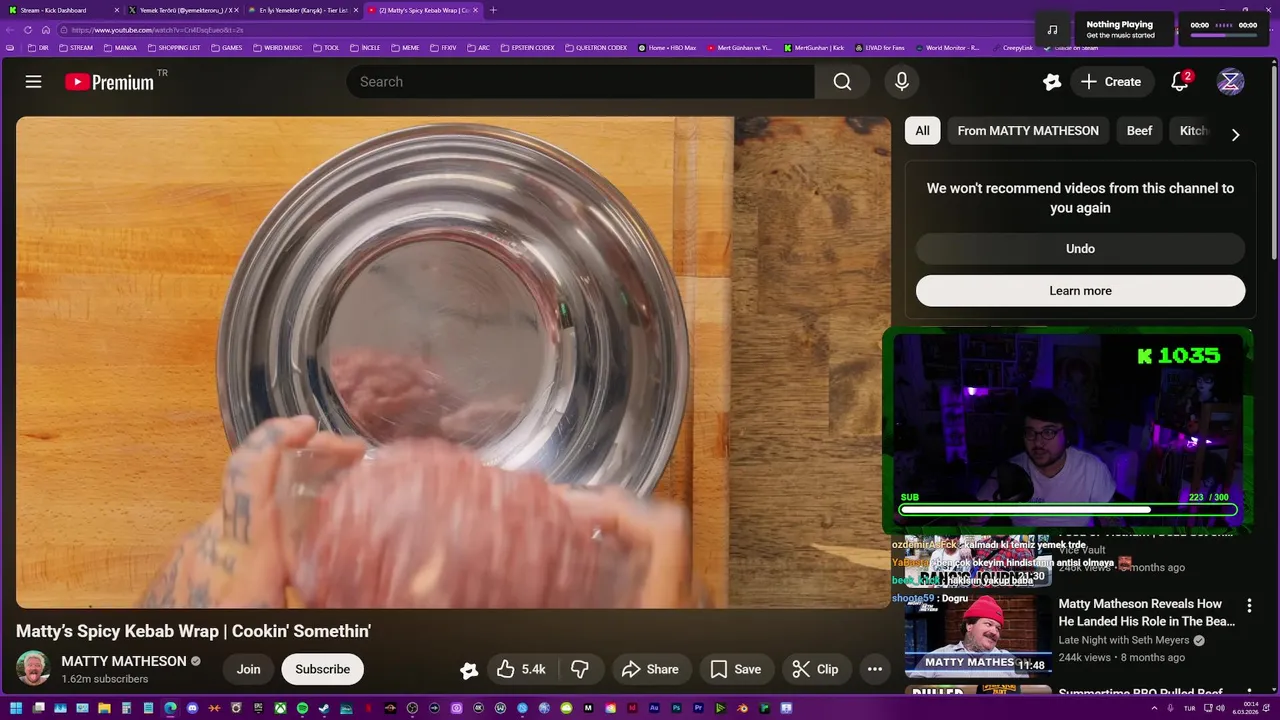Screen dimensions: 1280x720
Task: Select From MATTY MATHESON filter chip
Action: click(x=1028, y=130)
